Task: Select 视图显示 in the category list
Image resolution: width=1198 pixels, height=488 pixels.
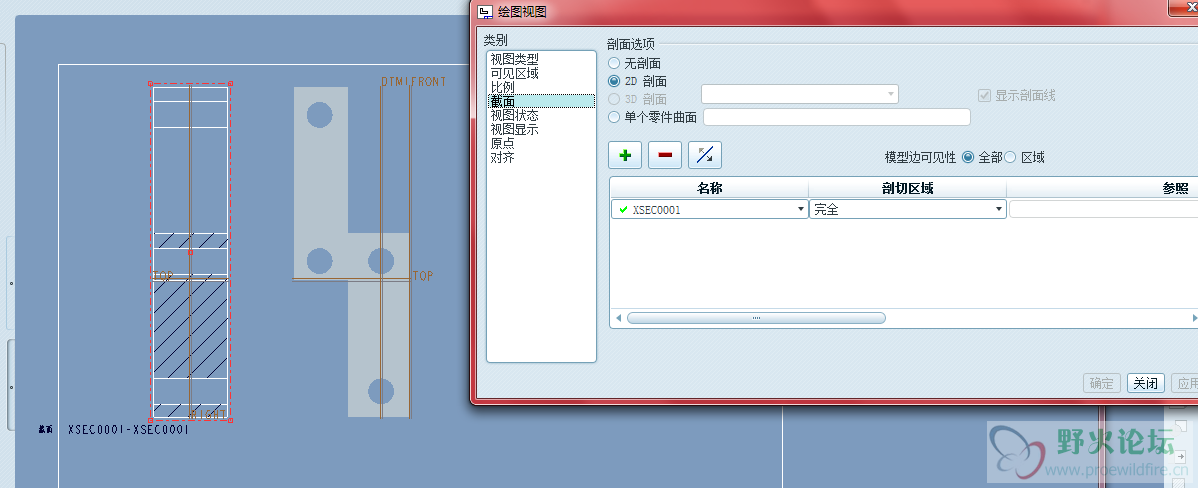Action: tap(514, 129)
